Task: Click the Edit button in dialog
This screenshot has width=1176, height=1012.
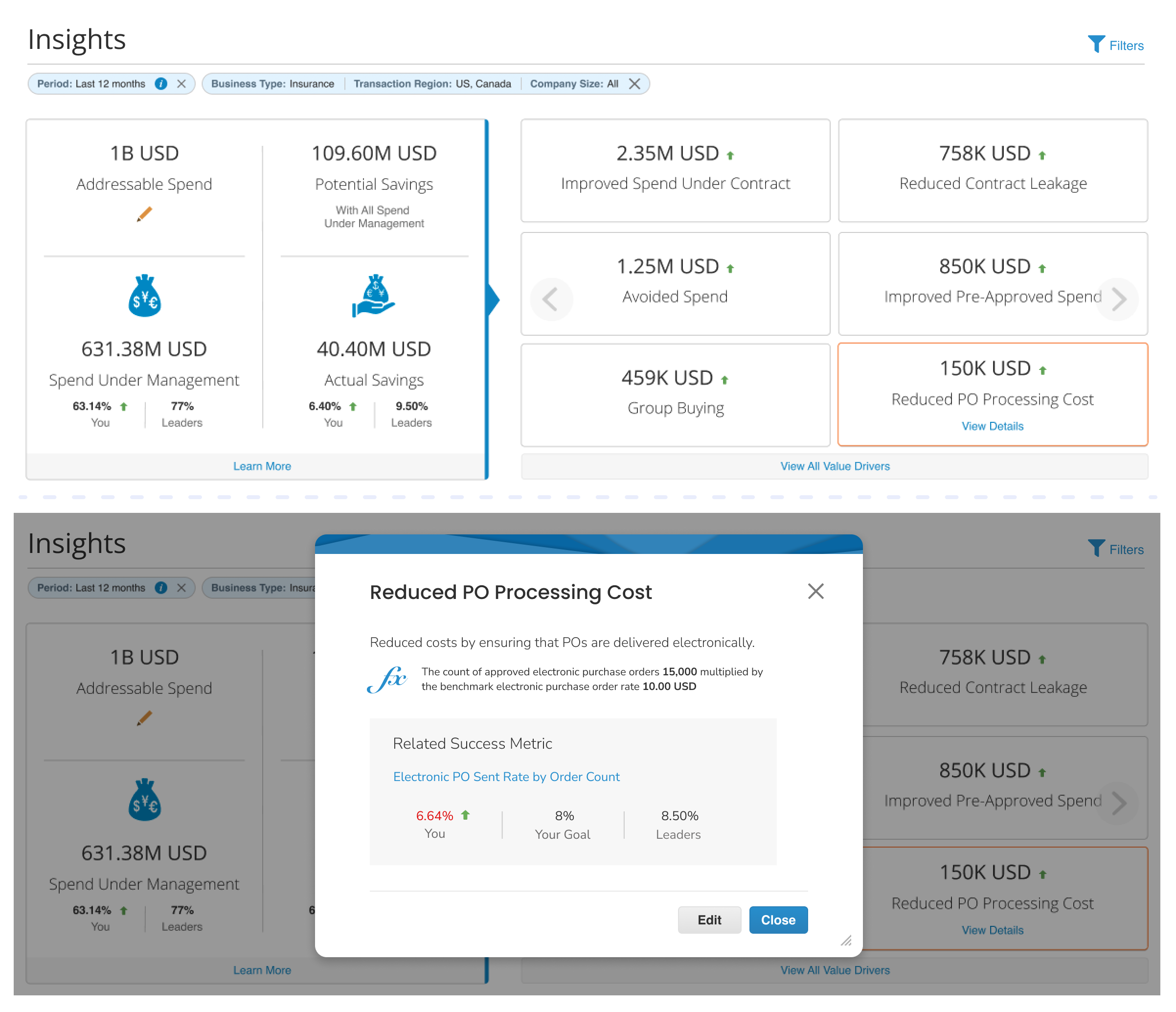Action: click(x=709, y=920)
